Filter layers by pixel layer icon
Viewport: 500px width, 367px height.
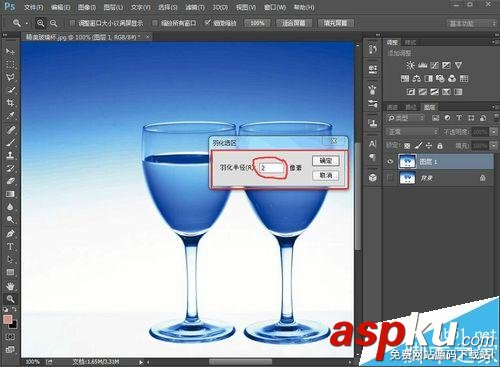[x=435, y=118]
